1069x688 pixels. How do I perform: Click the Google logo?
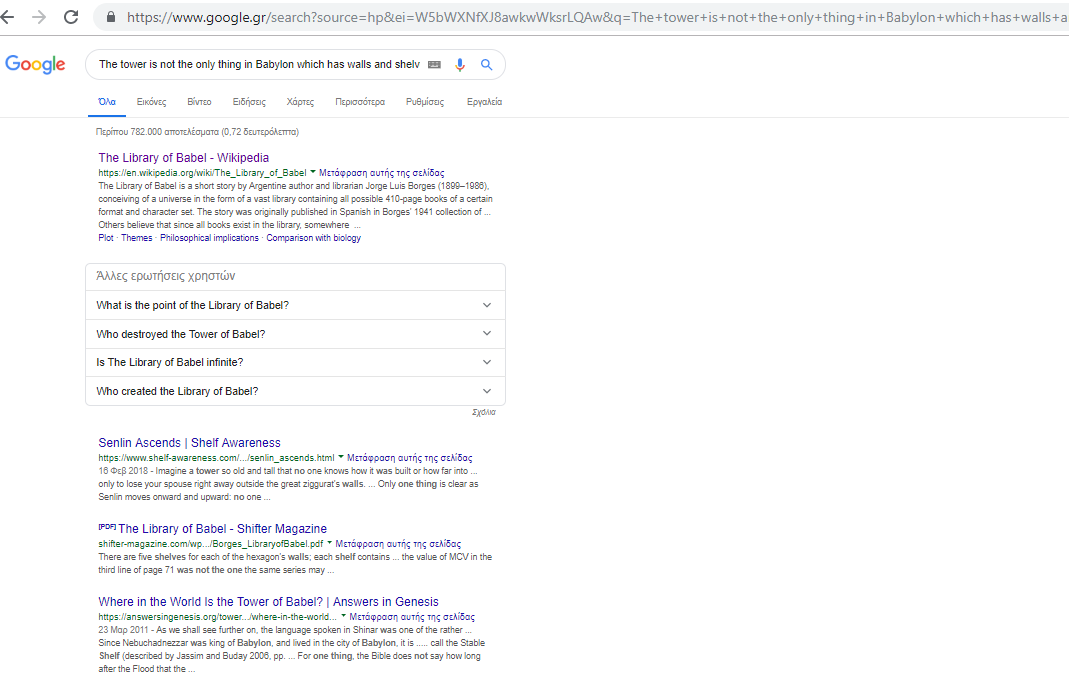tap(35, 65)
